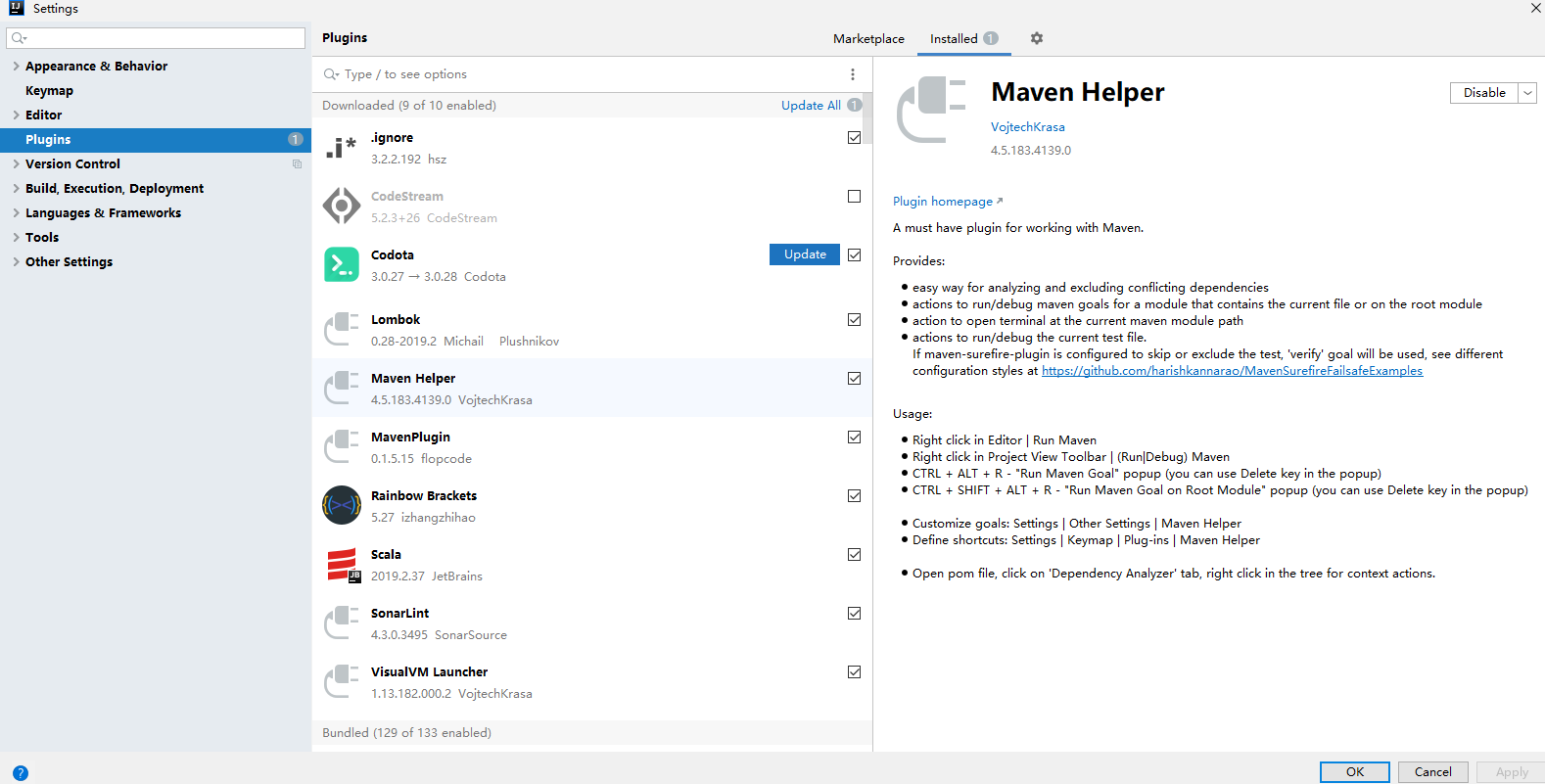The image size is (1545, 784).
Task: Open the plugin list options kebab menu
Action: (853, 74)
